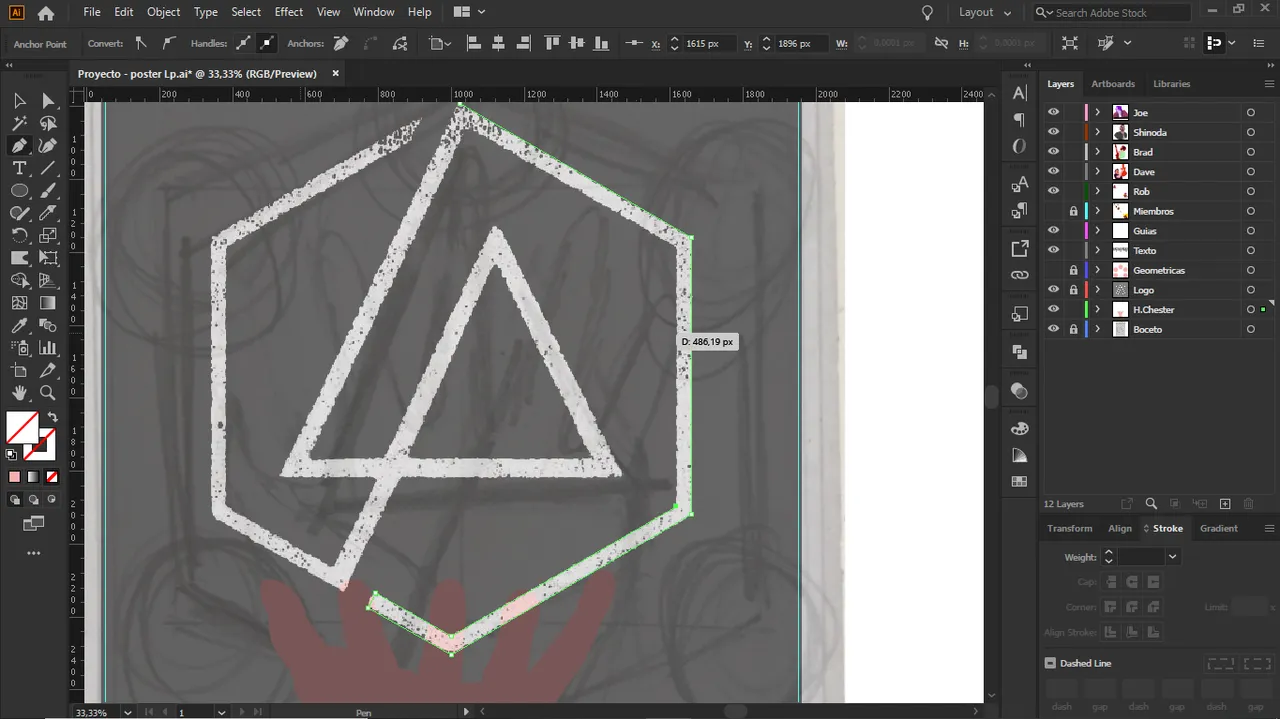This screenshot has height=719, width=1280.
Task: Click the Home icon
Action: (46, 13)
